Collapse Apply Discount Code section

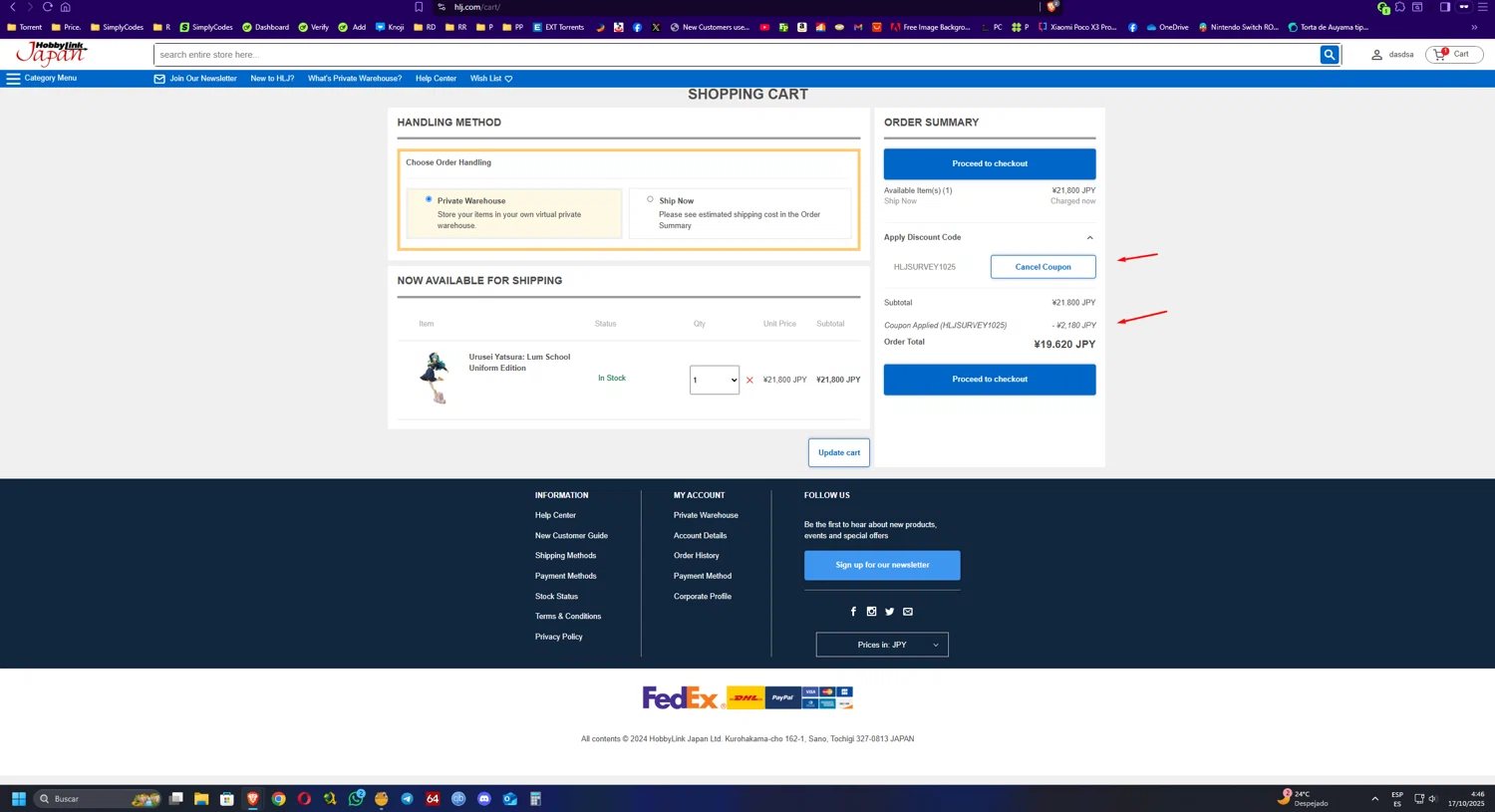(x=1089, y=237)
